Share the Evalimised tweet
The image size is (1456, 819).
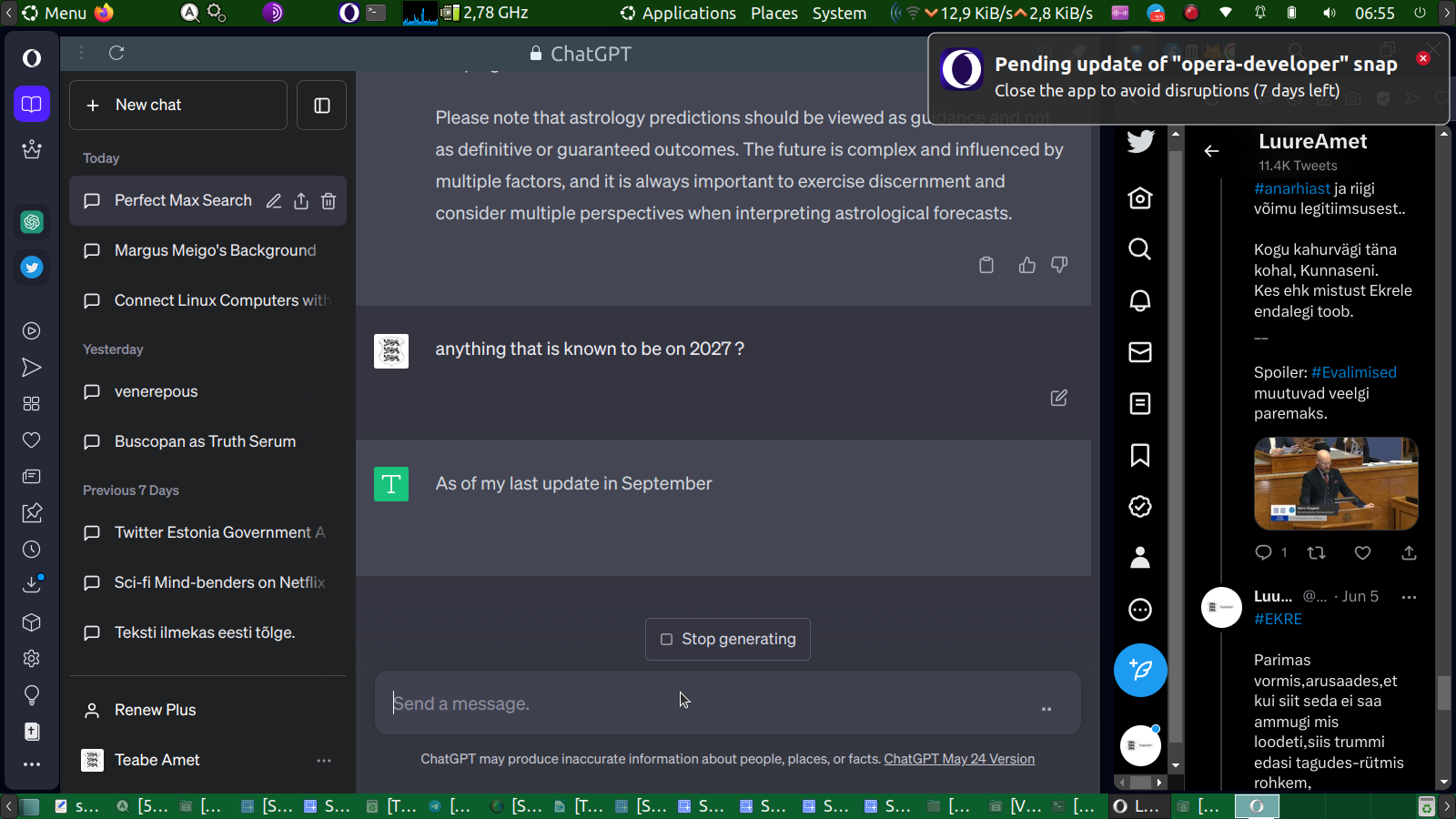(1409, 552)
